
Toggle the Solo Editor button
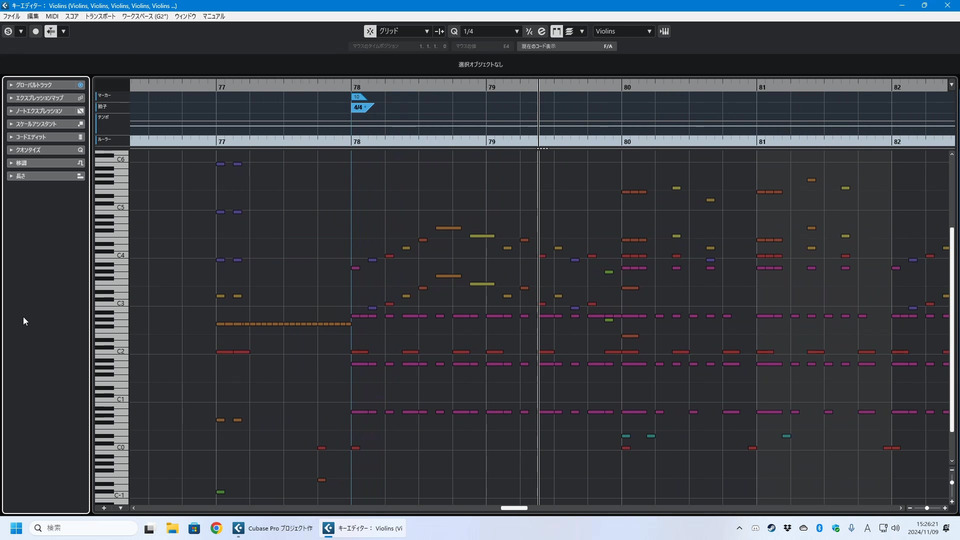(9, 31)
